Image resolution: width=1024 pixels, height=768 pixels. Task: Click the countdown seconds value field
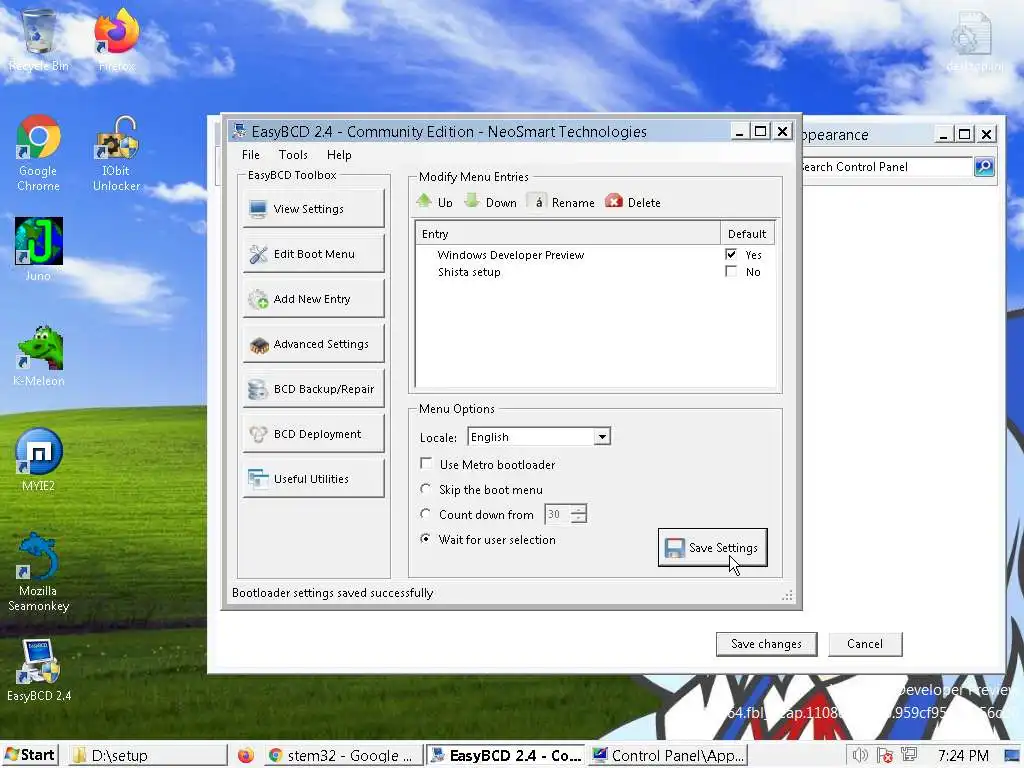[556, 514]
